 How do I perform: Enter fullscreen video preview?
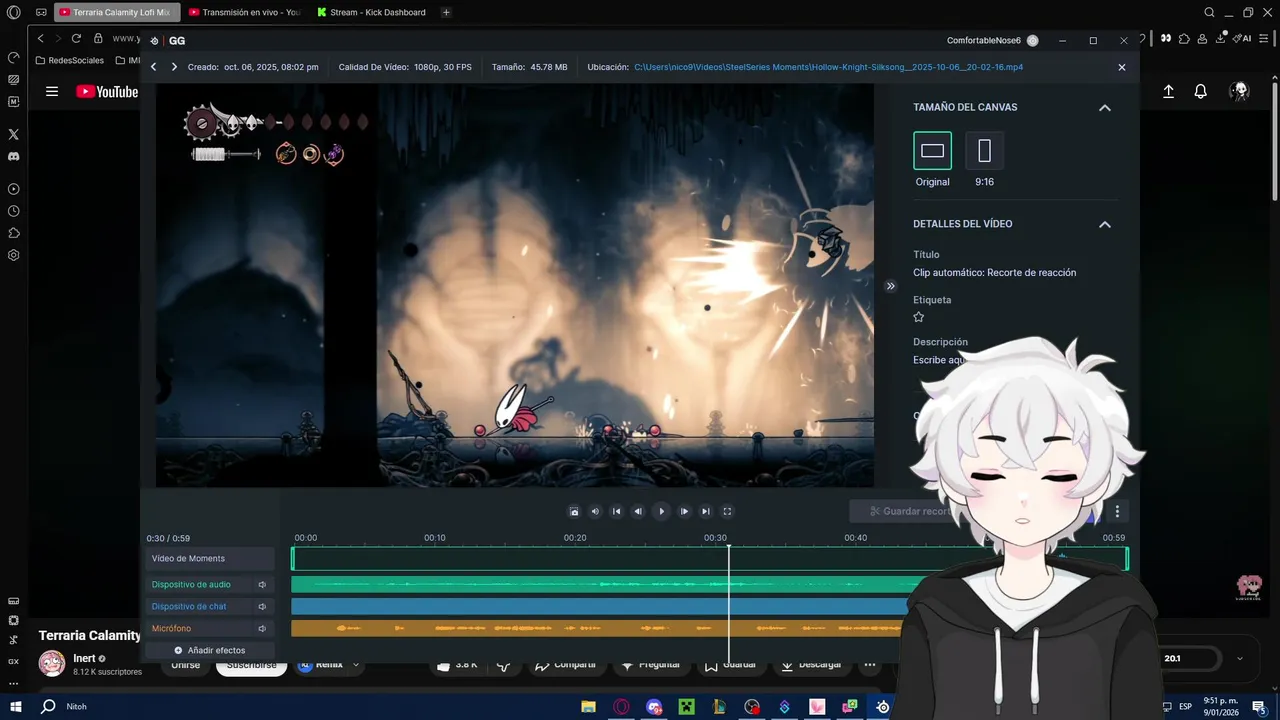coord(727,511)
